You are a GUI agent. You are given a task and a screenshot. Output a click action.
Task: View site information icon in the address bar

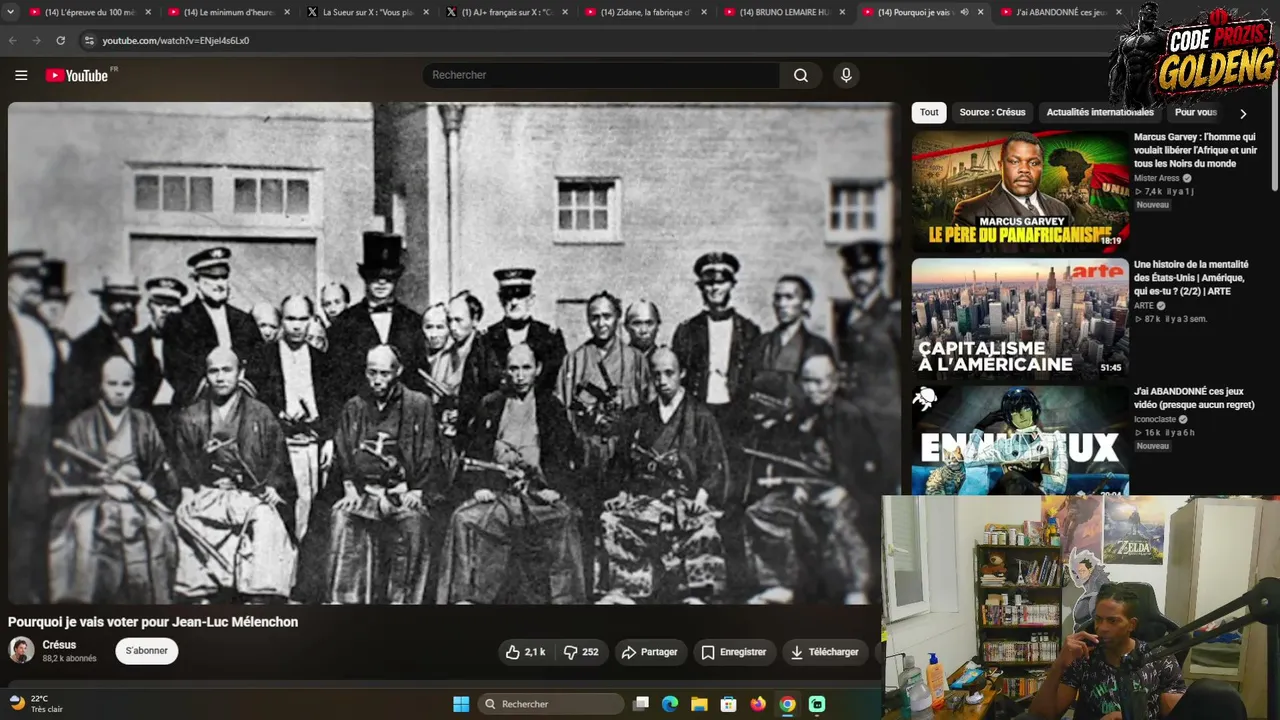[x=89, y=41]
